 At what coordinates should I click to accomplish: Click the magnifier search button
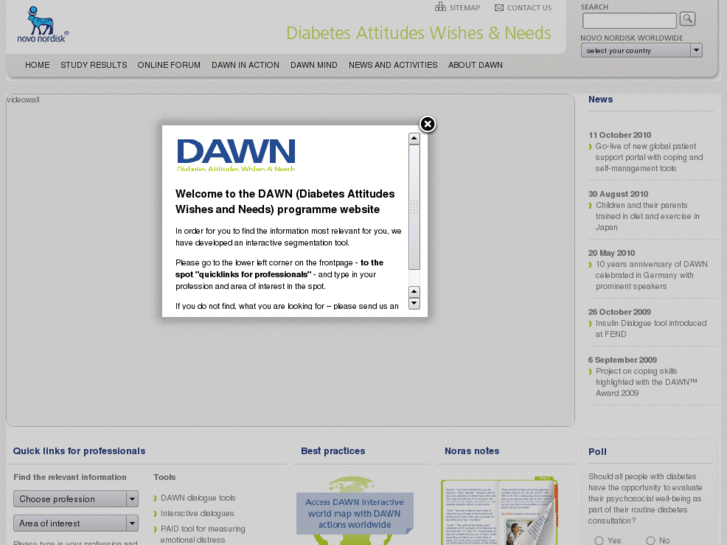coord(688,19)
